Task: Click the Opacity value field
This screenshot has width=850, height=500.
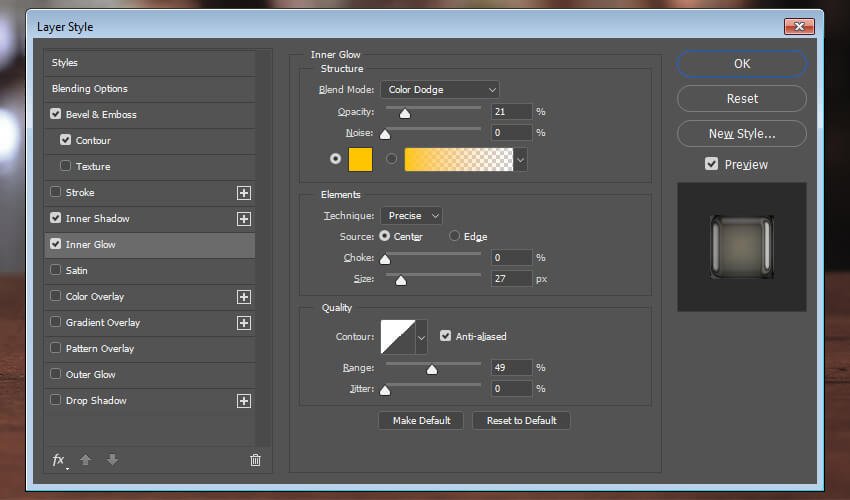Action: coord(511,112)
